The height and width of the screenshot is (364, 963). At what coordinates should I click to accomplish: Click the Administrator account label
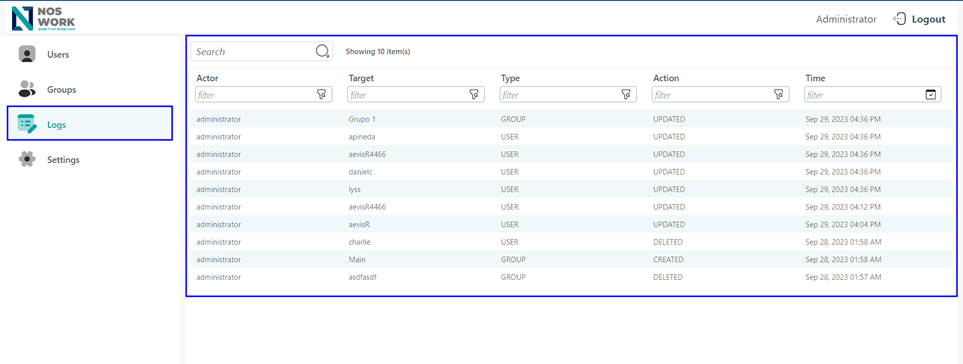coord(846,19)
